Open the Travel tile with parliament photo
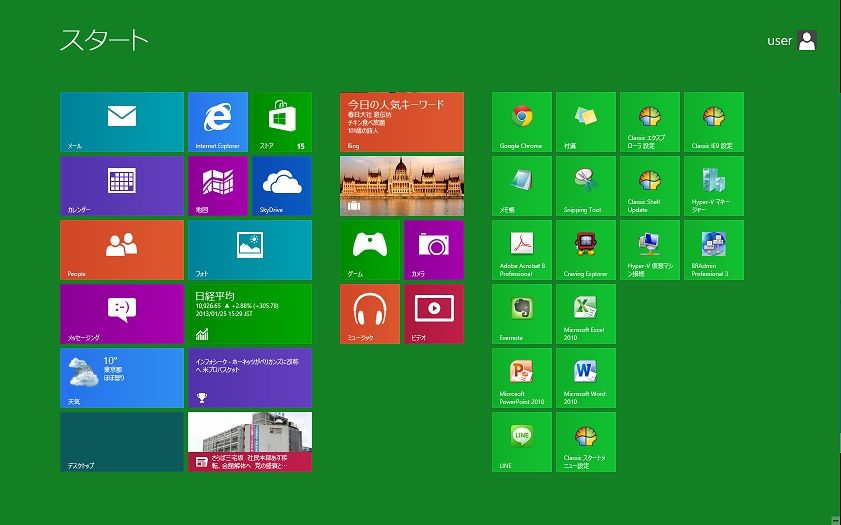The height and width of the screenshot is (525, 841). pos(402,186)
